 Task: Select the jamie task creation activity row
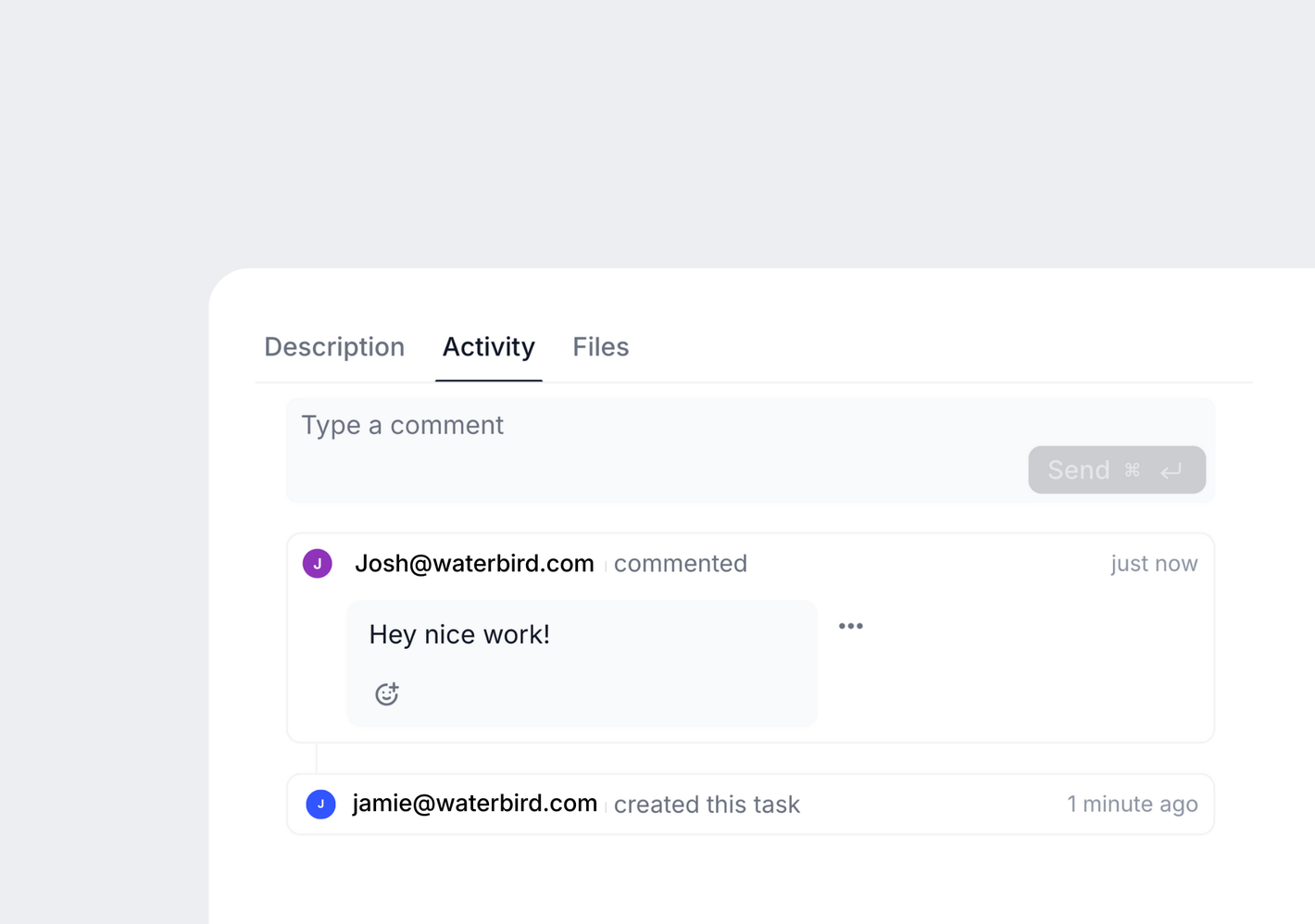[x=750, y=805]
